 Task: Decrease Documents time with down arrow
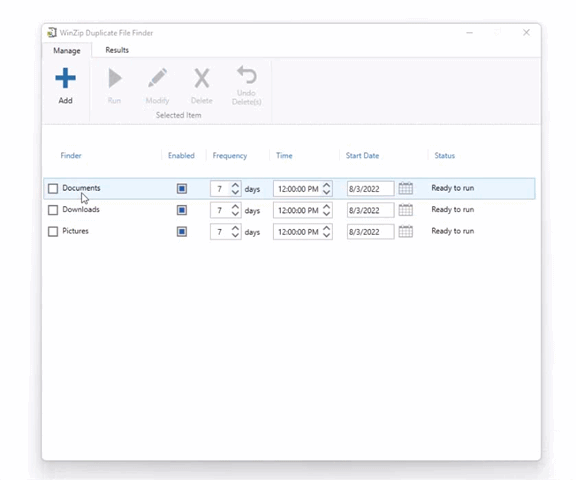coord(326,192)
